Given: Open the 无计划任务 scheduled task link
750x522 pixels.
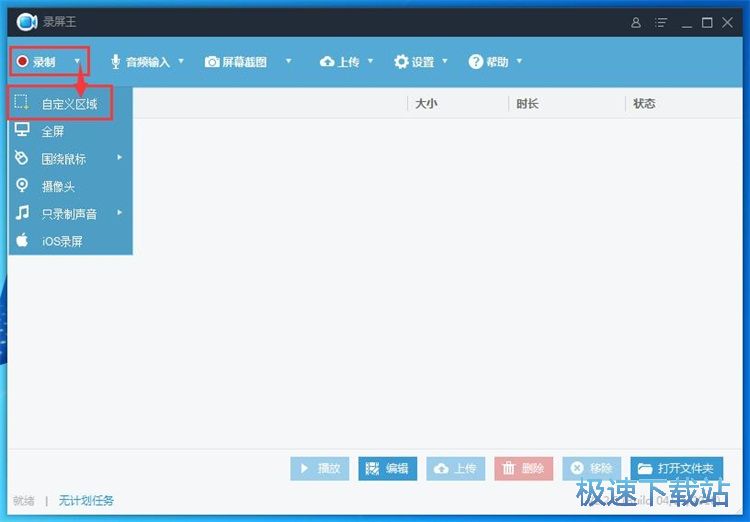Looking at the screenshot, I should click(x=86, y=500).
